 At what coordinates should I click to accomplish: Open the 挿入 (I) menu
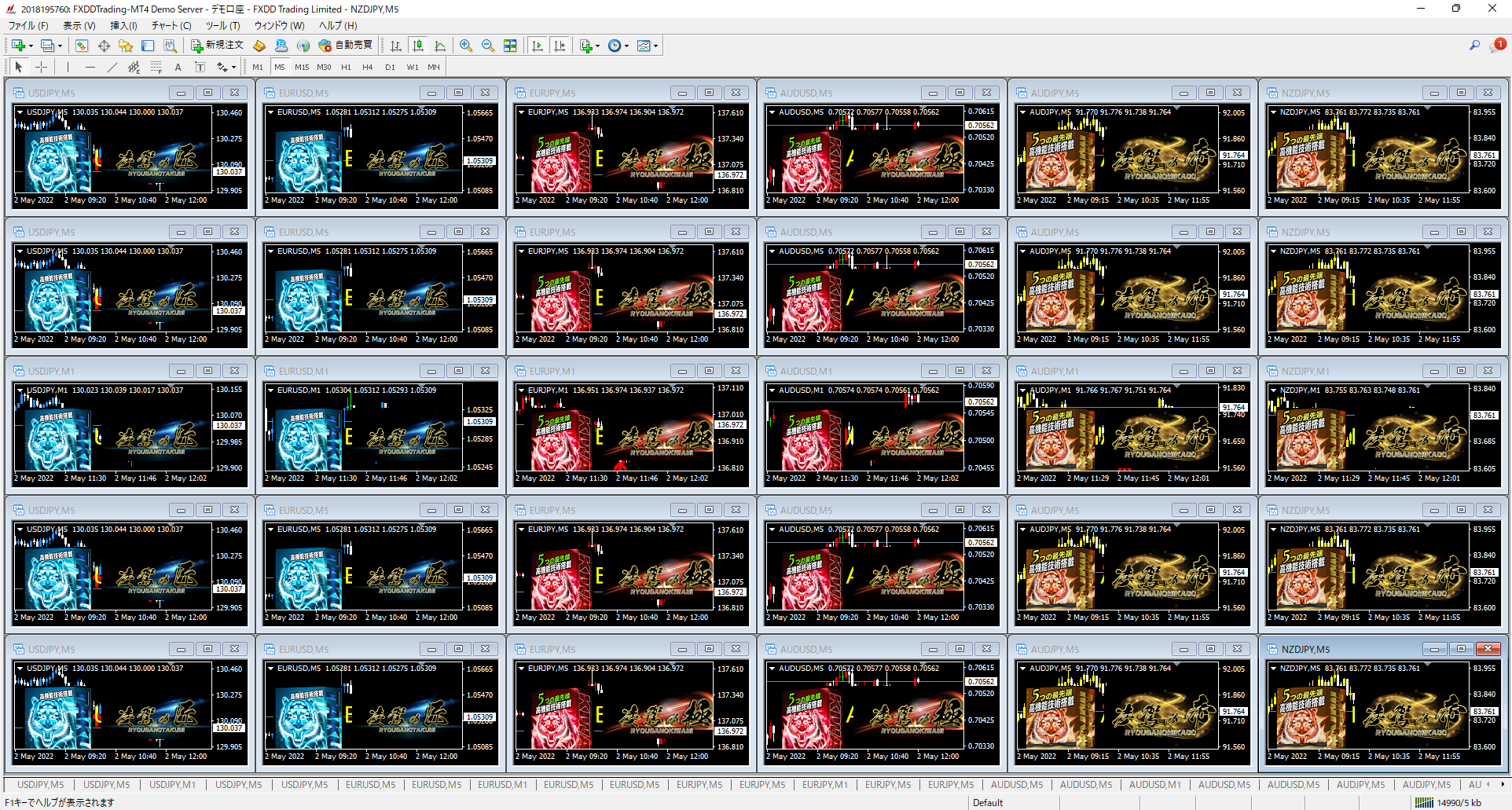pyautogui.click(x=123, y=25)
